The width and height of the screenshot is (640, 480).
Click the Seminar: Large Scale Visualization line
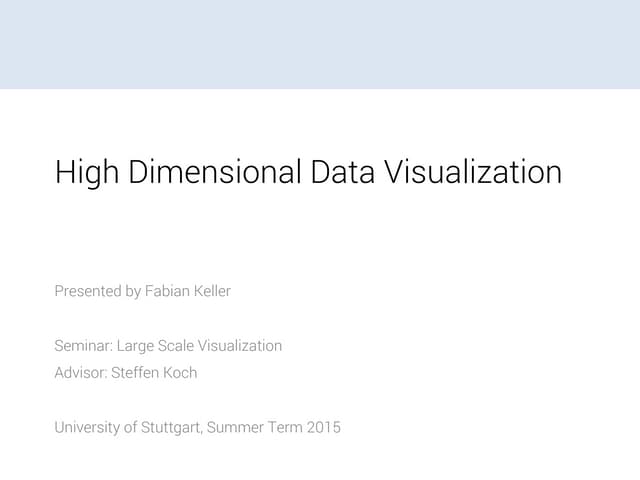pos(168,346)
